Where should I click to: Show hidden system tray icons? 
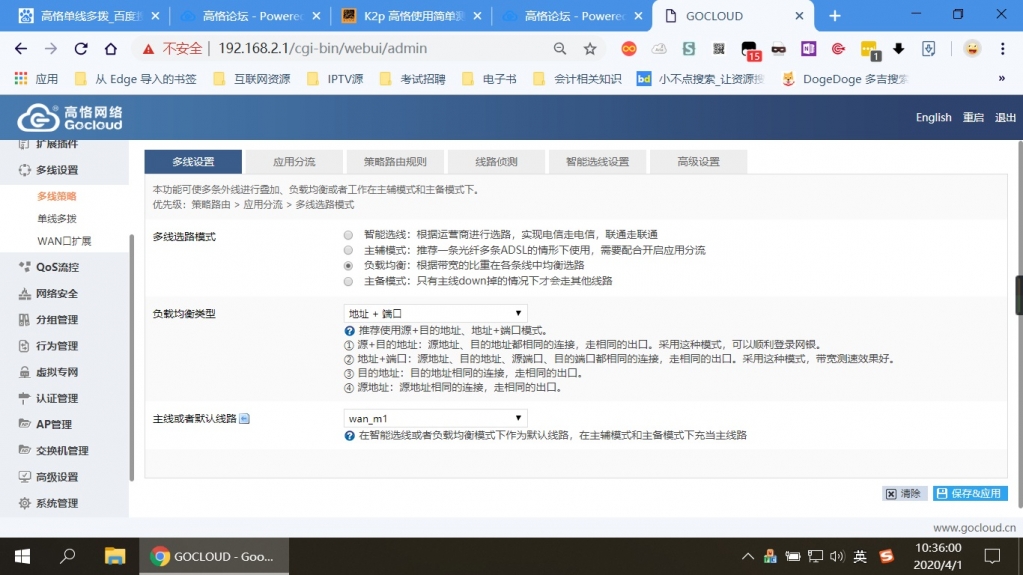click(748, 556)
